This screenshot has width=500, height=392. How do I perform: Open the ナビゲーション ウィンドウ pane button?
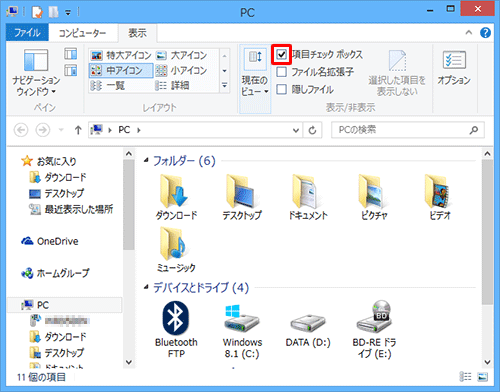(x=36, y=72)
